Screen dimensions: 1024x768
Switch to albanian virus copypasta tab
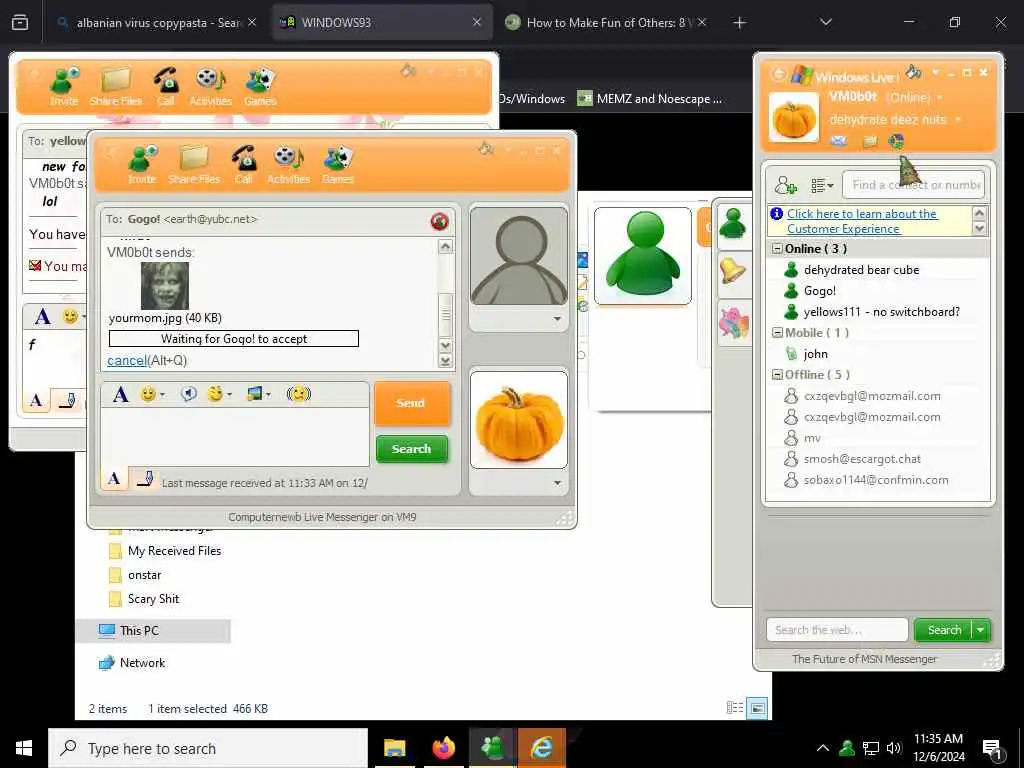(157, 22)
